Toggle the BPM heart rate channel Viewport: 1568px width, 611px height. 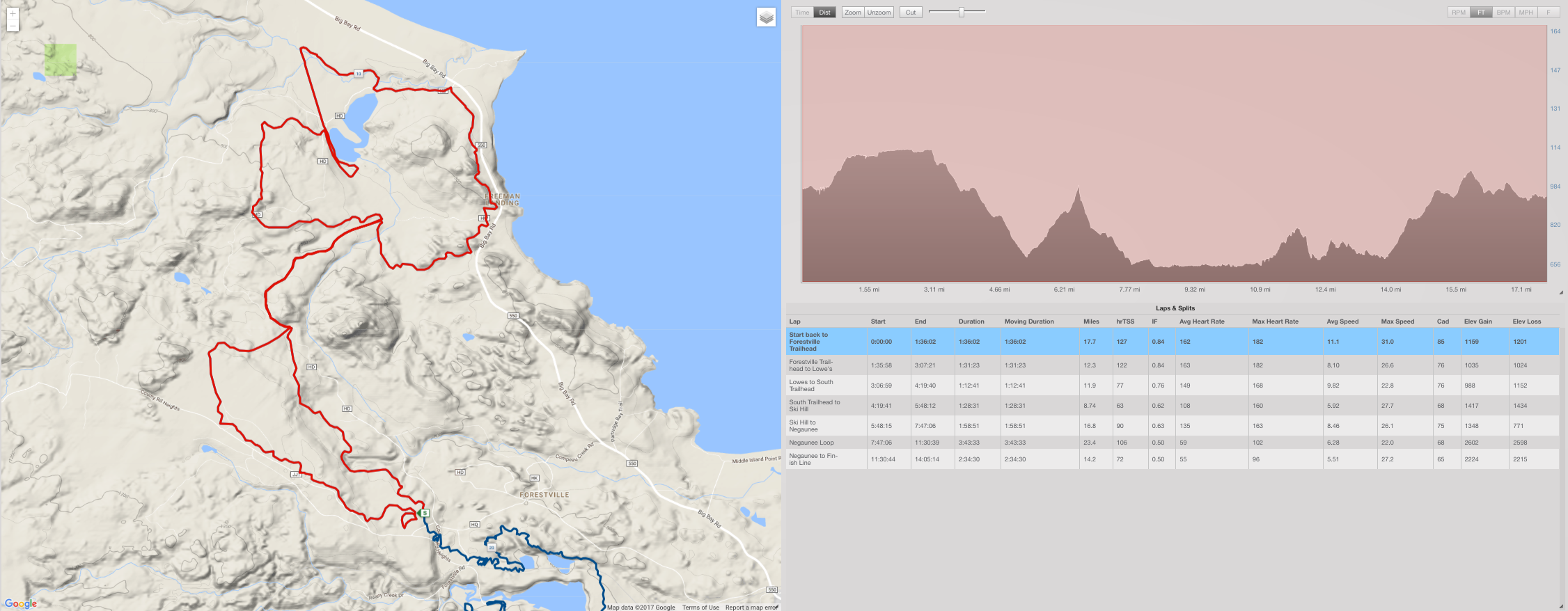[x=1503, y=13]
